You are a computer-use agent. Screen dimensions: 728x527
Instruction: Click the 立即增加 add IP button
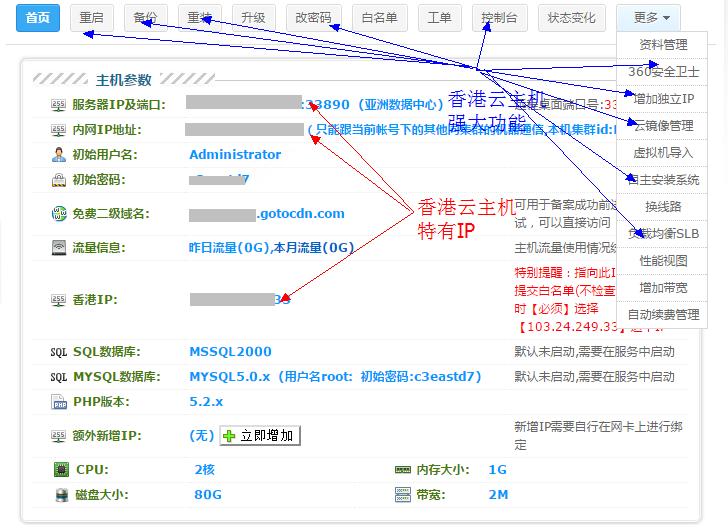click(x=260, y=436)
